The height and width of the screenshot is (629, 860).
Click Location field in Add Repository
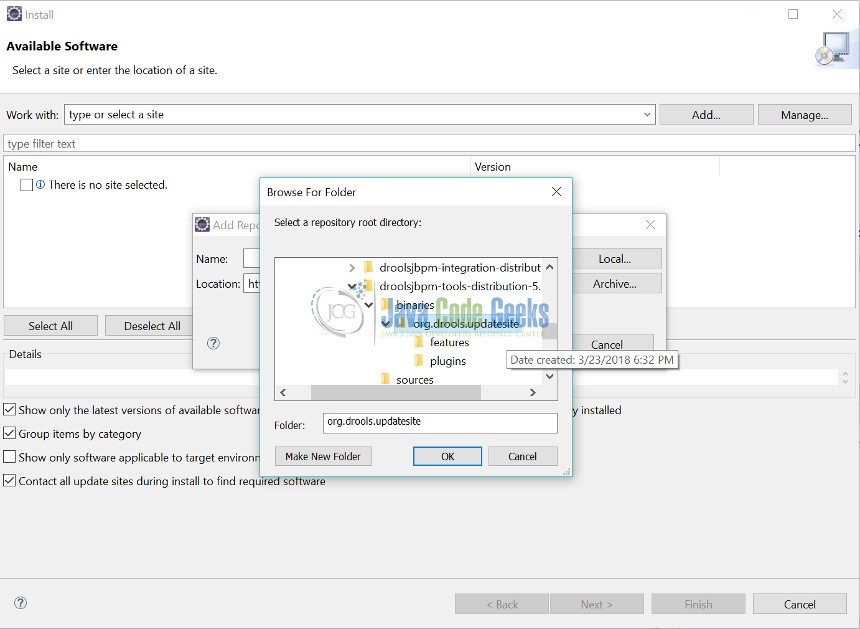[x=252, y=284]
